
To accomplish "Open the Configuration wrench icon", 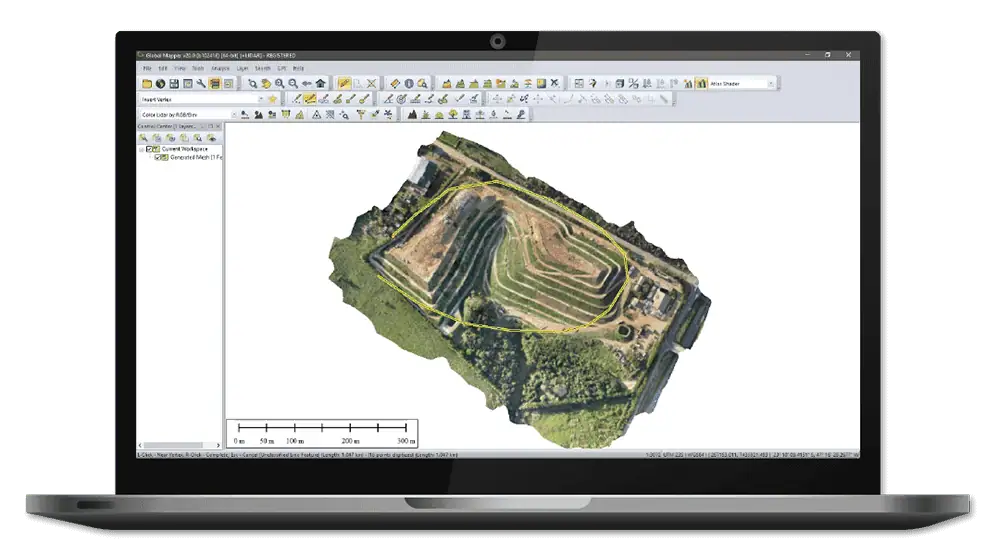I will pos(201,84).
